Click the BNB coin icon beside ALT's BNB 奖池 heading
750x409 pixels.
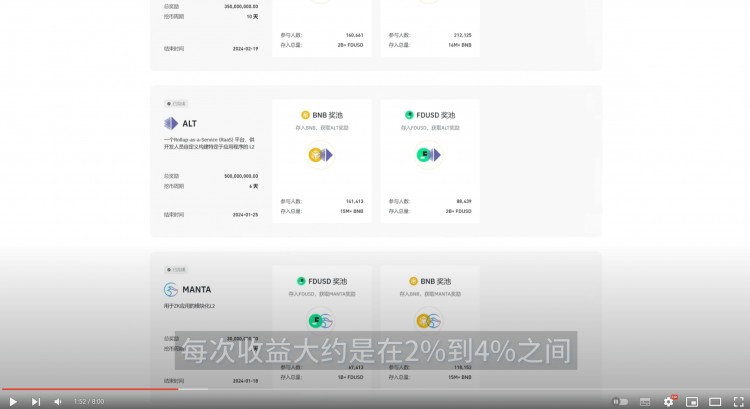(x=305, y=115)
